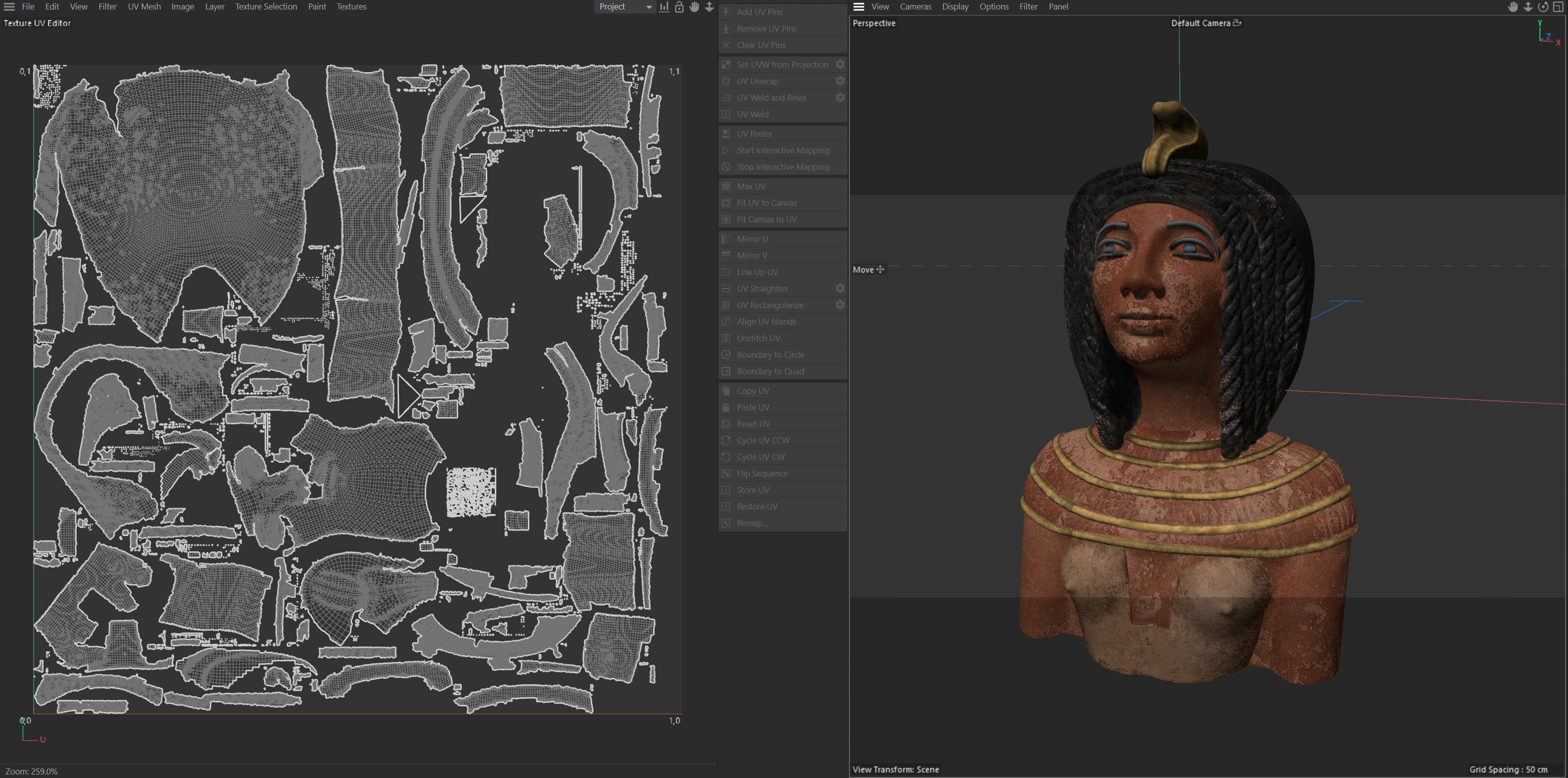
Task: Click the viewport layout toggle icon
Action: [1557, 7]
